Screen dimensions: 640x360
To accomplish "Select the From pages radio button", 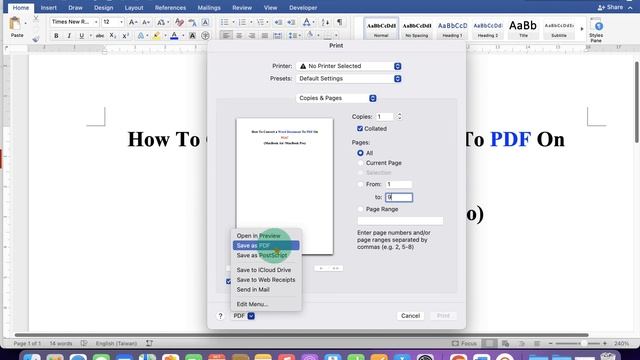I will pos(360,184).
